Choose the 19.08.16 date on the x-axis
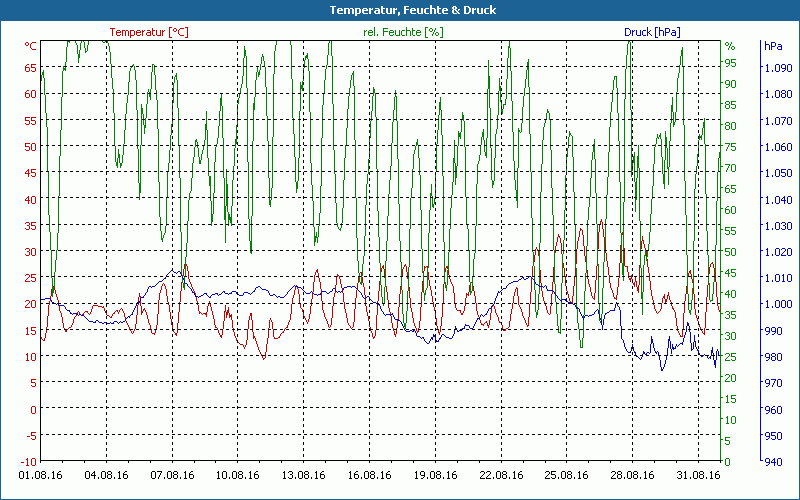Screen dimensions: 800x500 435,475
